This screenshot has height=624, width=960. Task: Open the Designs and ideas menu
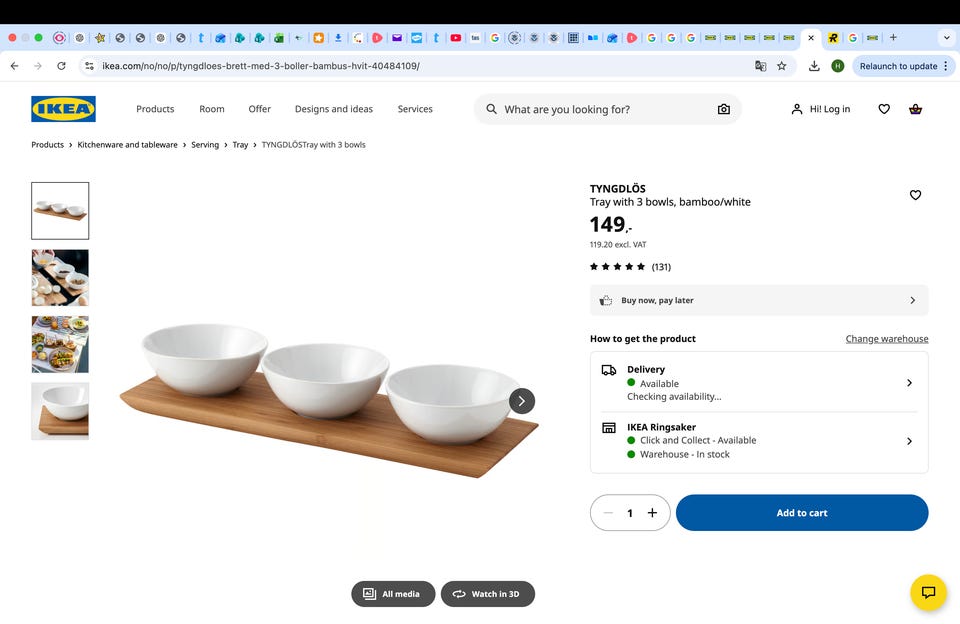333,109
